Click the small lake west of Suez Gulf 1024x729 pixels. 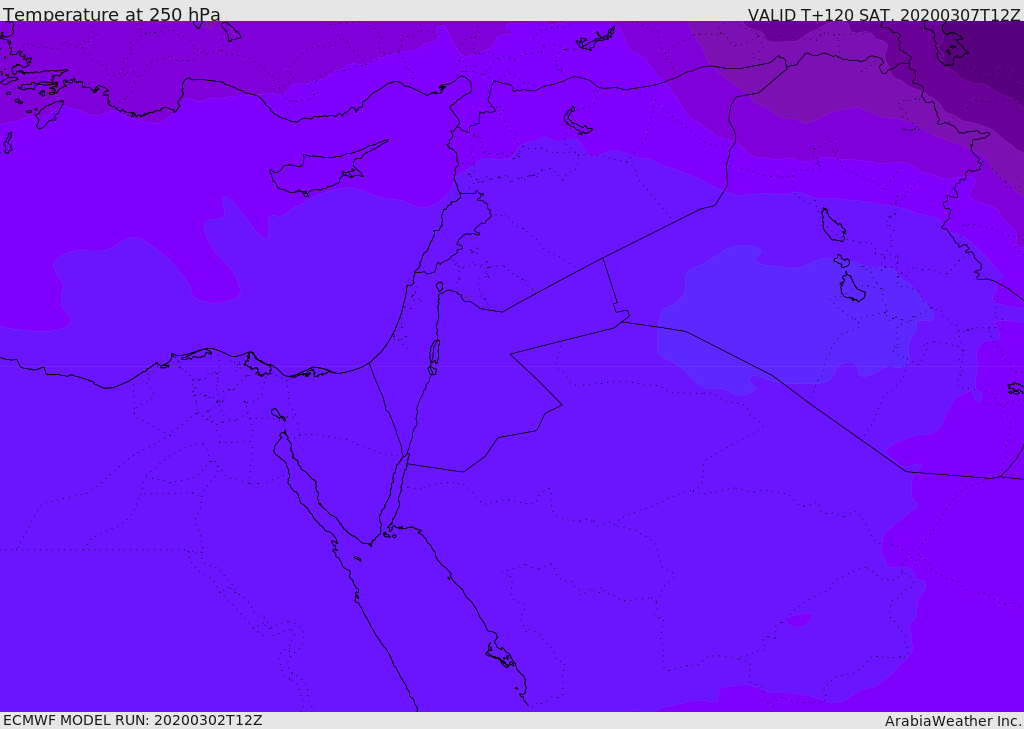(x=278, y=414)
